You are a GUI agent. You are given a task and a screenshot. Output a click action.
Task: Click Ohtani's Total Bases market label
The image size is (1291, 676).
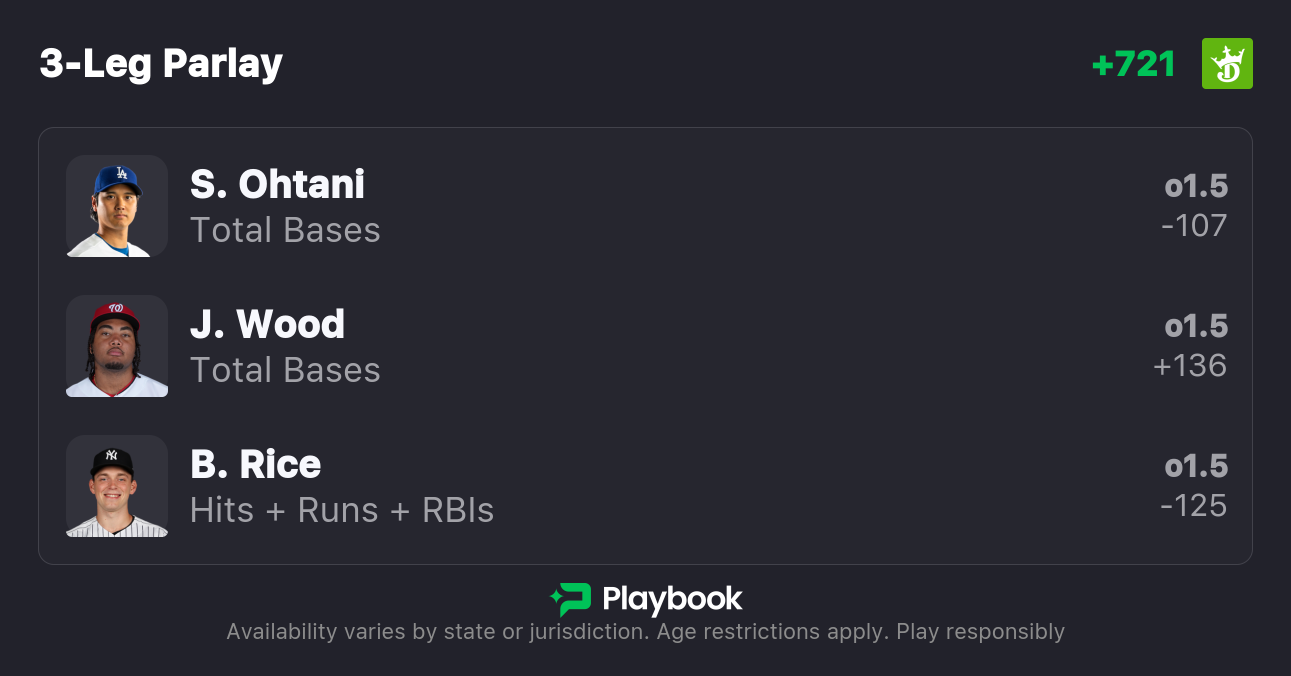click(285, 230)
